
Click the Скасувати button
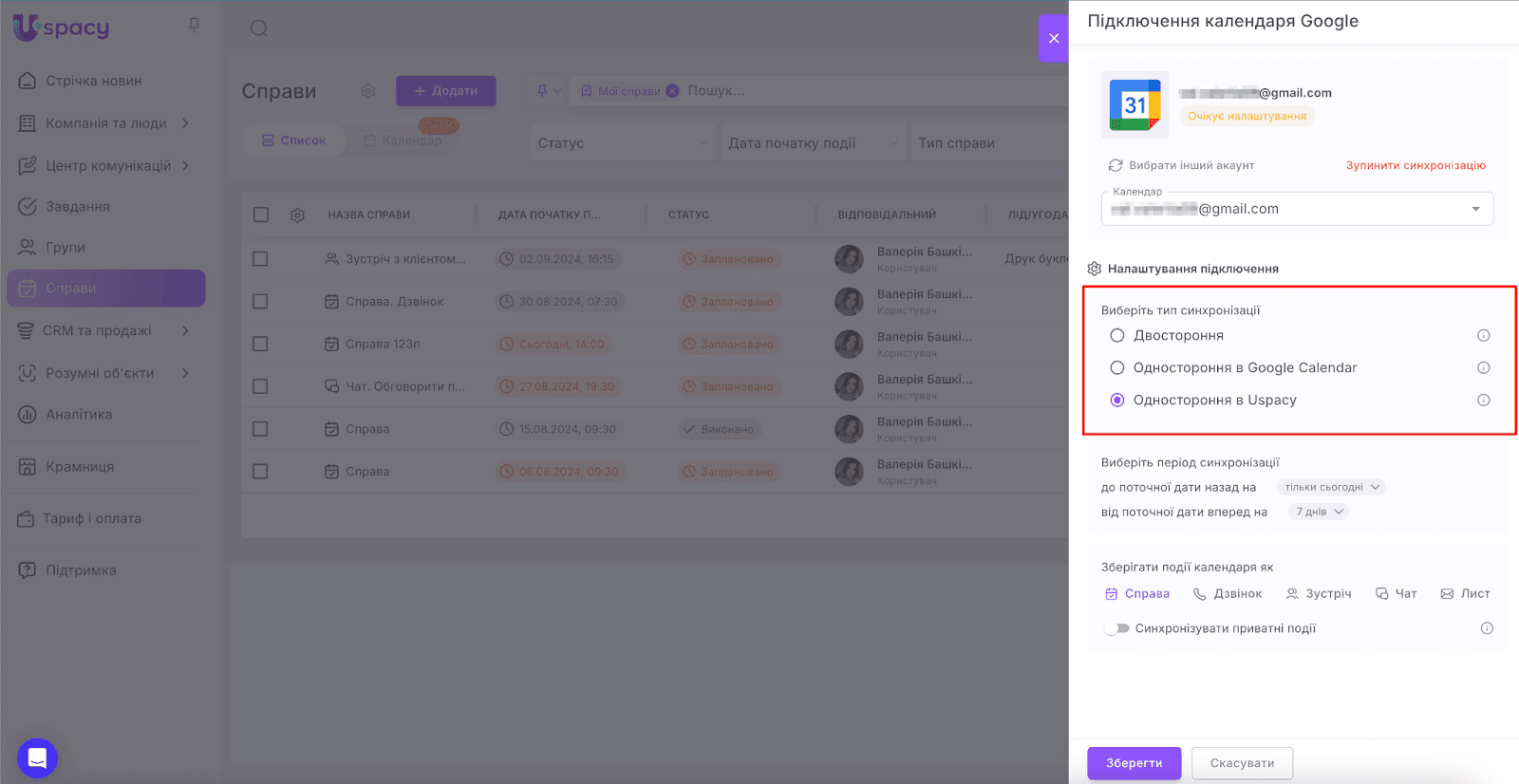pyautogui.click(x=1242, y=763)
